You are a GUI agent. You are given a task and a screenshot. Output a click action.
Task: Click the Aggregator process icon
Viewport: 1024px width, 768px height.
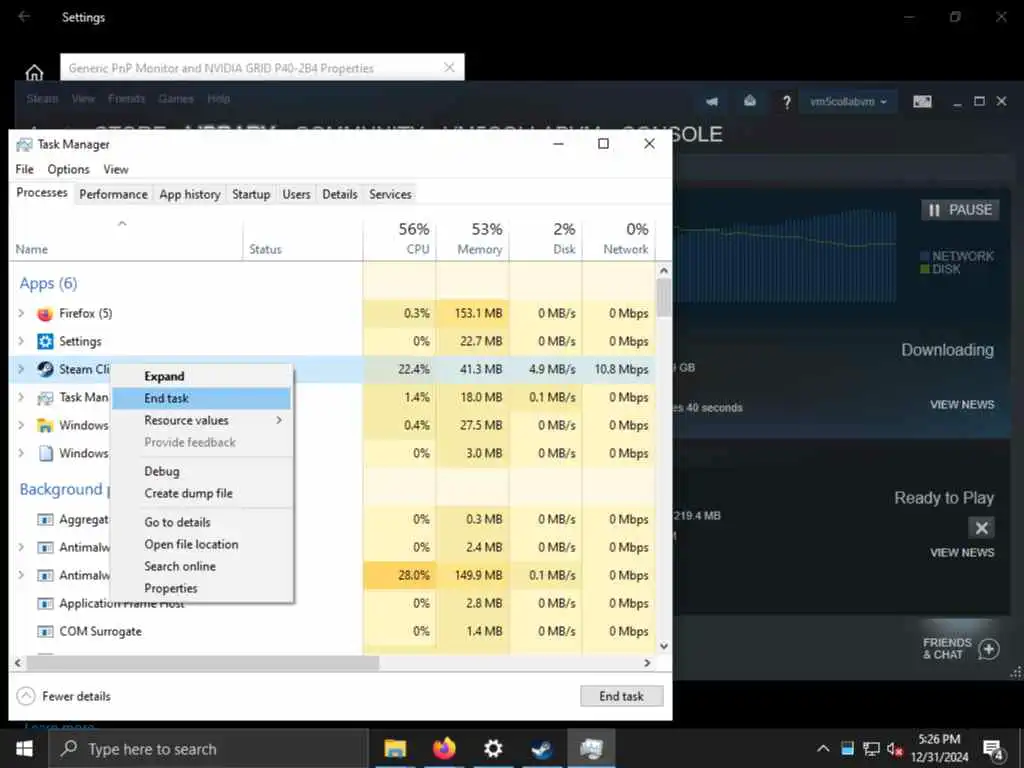coord(45,520)
